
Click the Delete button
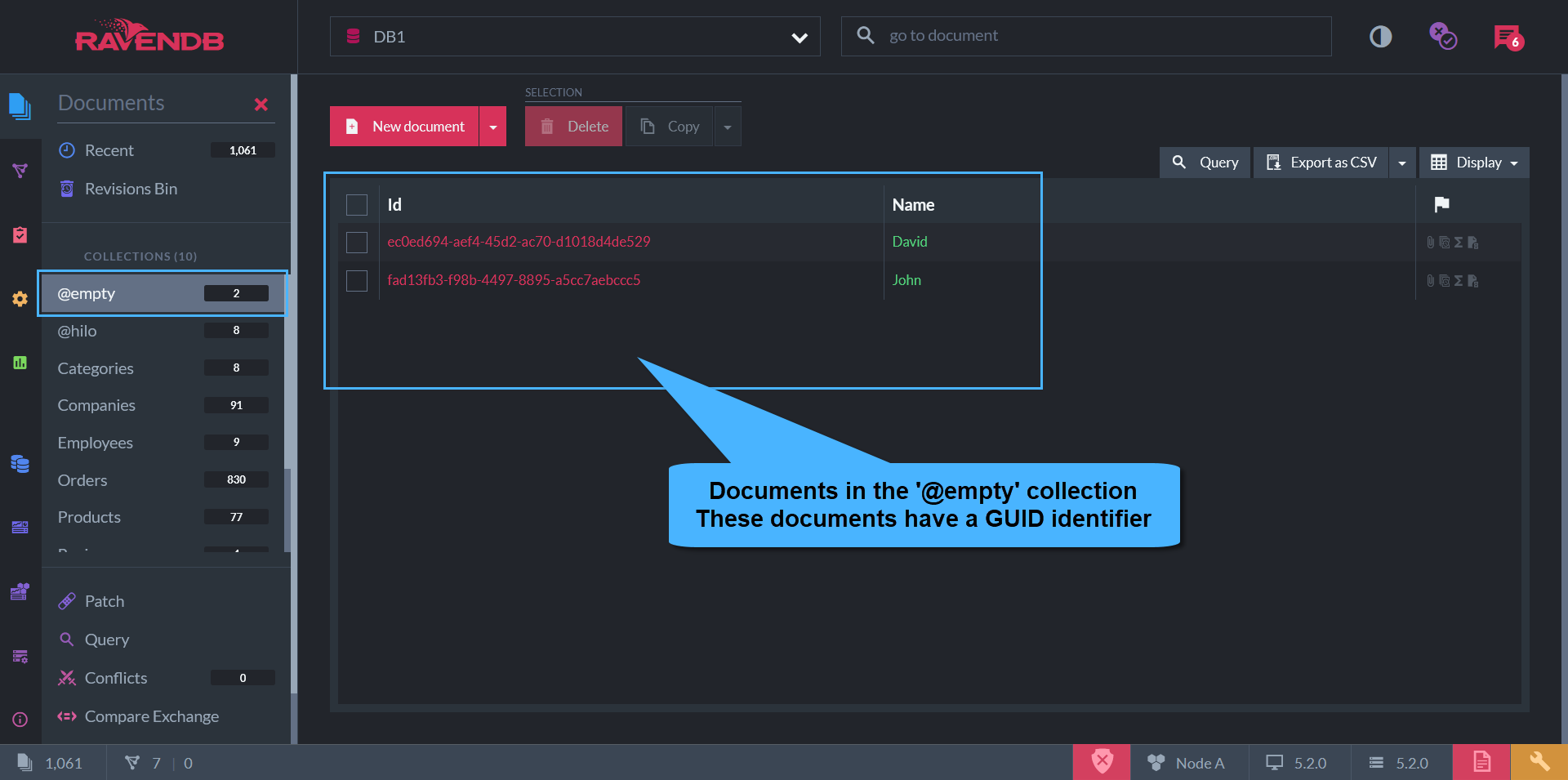(573, 127)
